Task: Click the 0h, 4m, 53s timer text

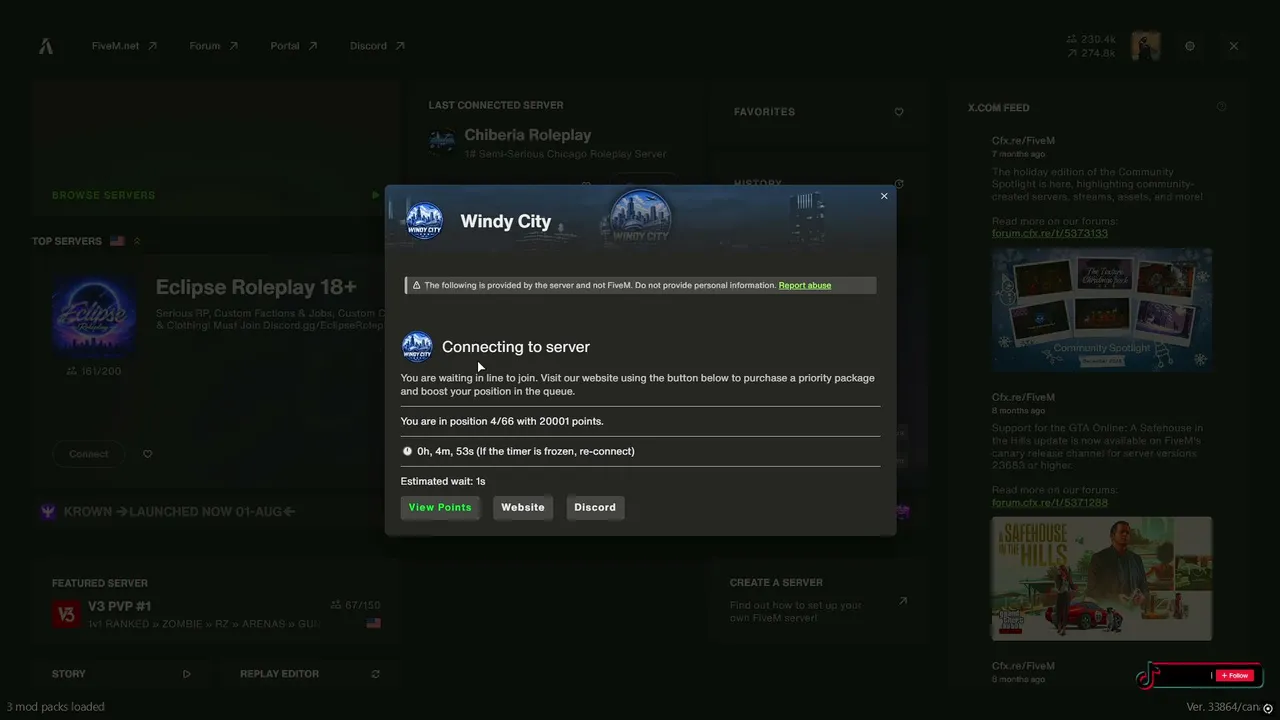Action: click(x=526, y=451)
